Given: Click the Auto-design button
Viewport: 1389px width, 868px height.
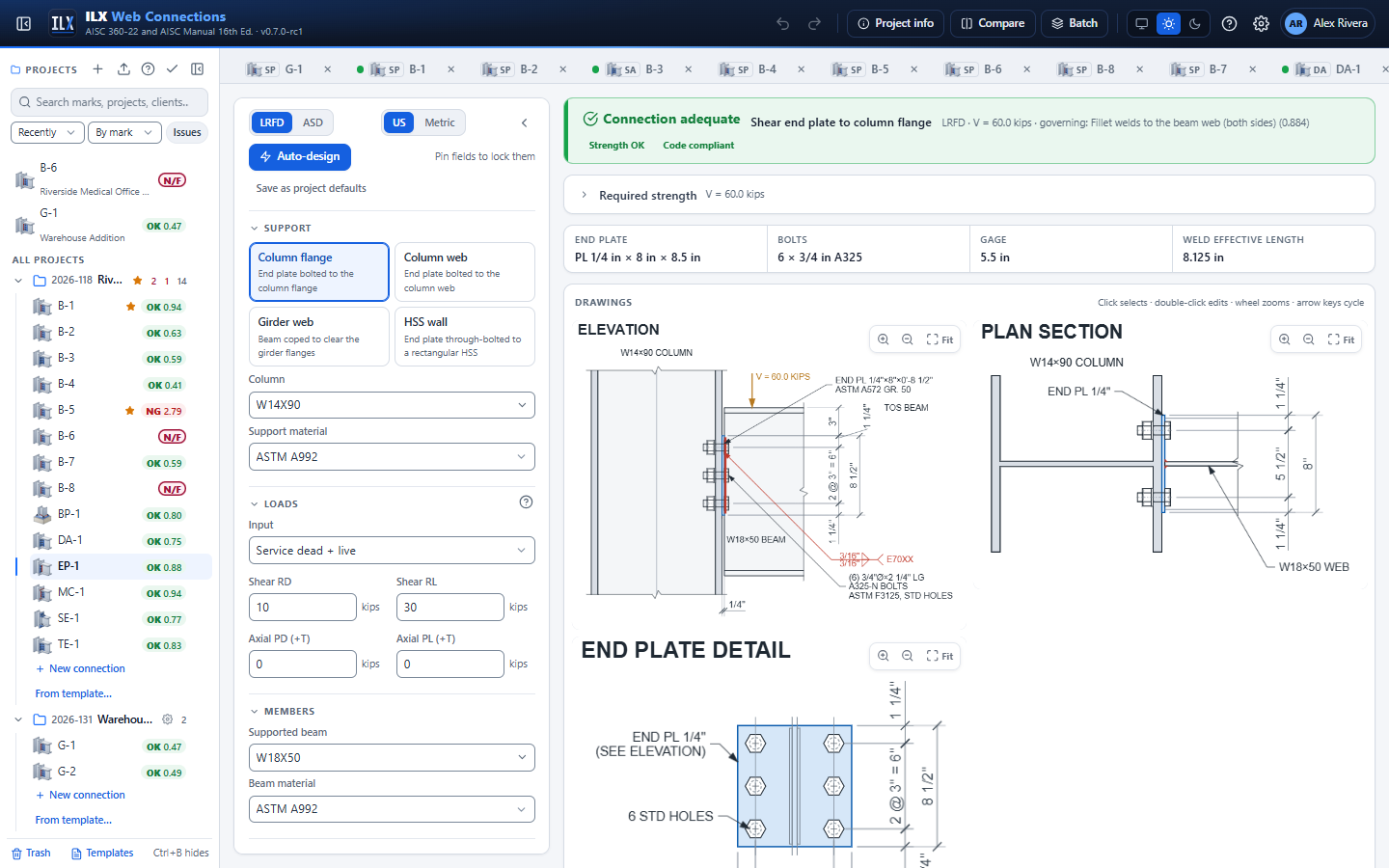Looking at the screenshot, I should pyautogui.click(x=300, y=156).
